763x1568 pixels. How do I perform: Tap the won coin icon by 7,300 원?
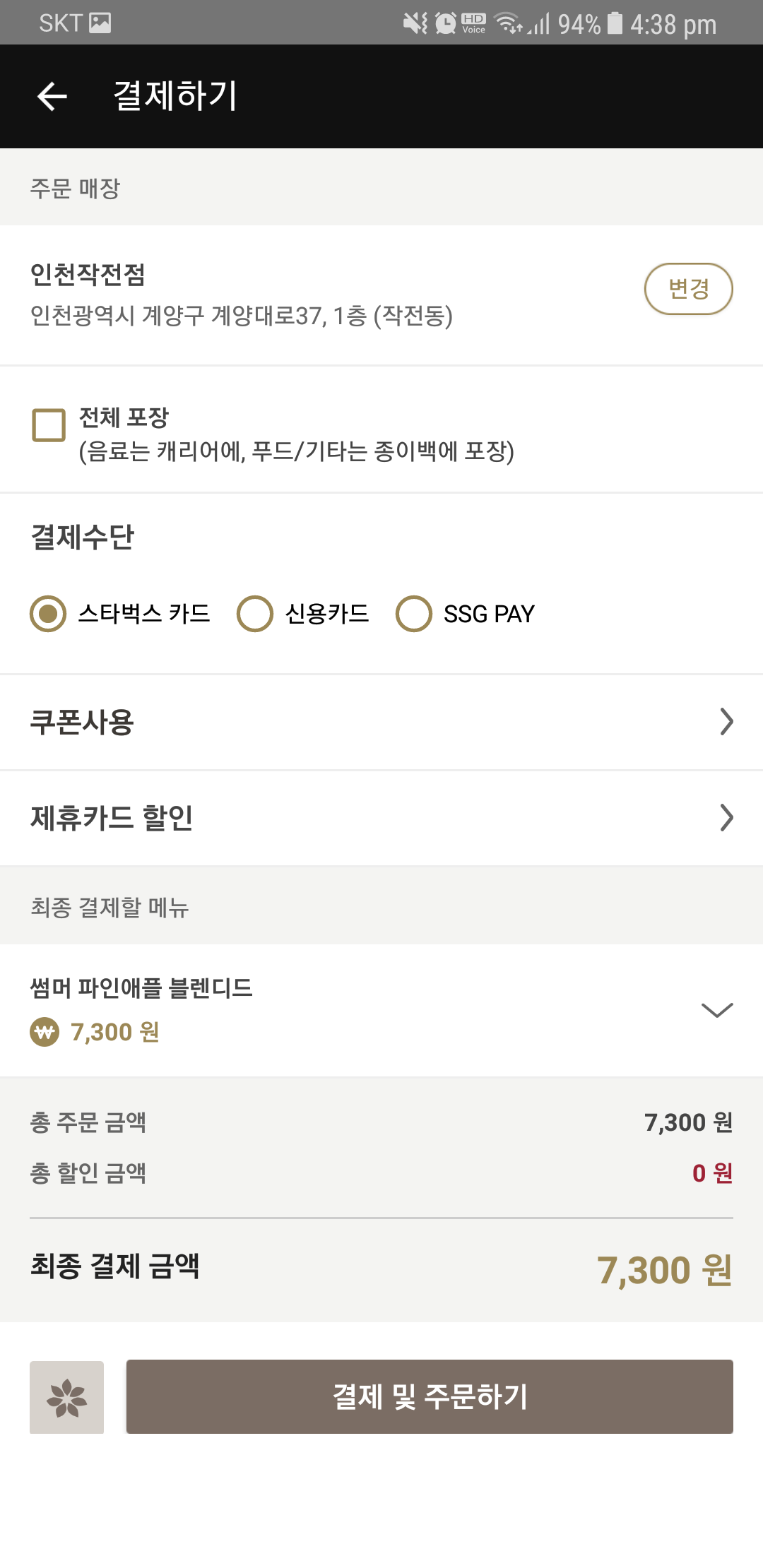[45, 1032]
